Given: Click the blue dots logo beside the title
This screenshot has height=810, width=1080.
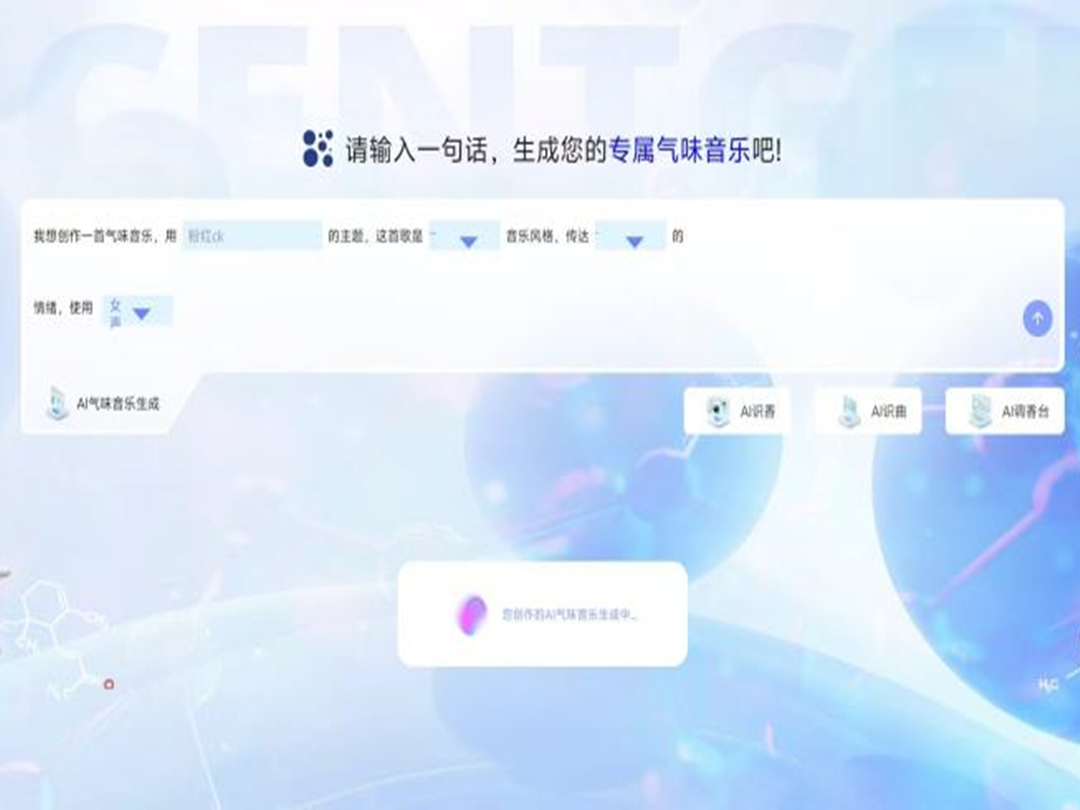Looking at the screenshot, I should (x=317, y=148).
